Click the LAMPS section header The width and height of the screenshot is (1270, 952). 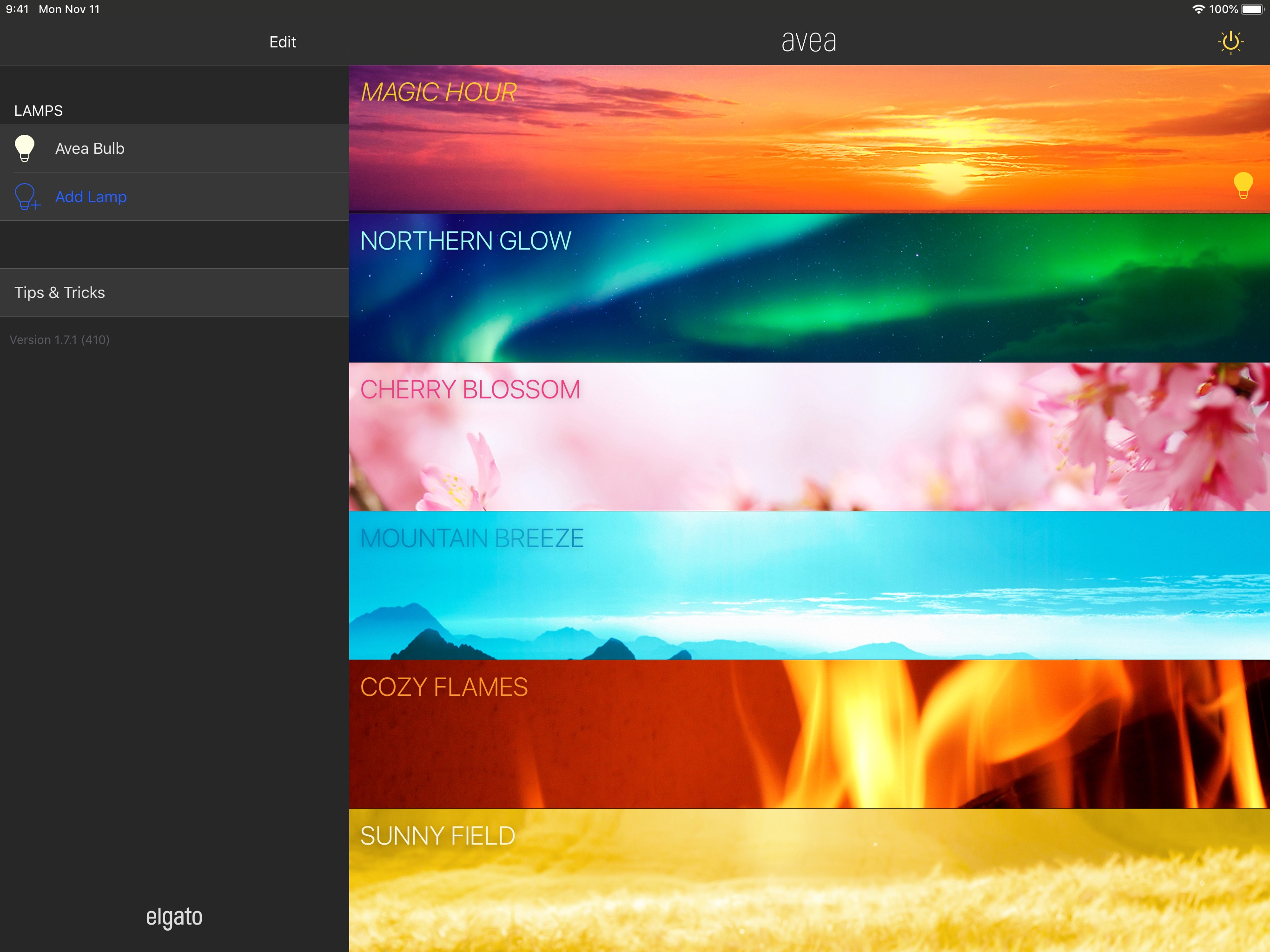(39, 111)
